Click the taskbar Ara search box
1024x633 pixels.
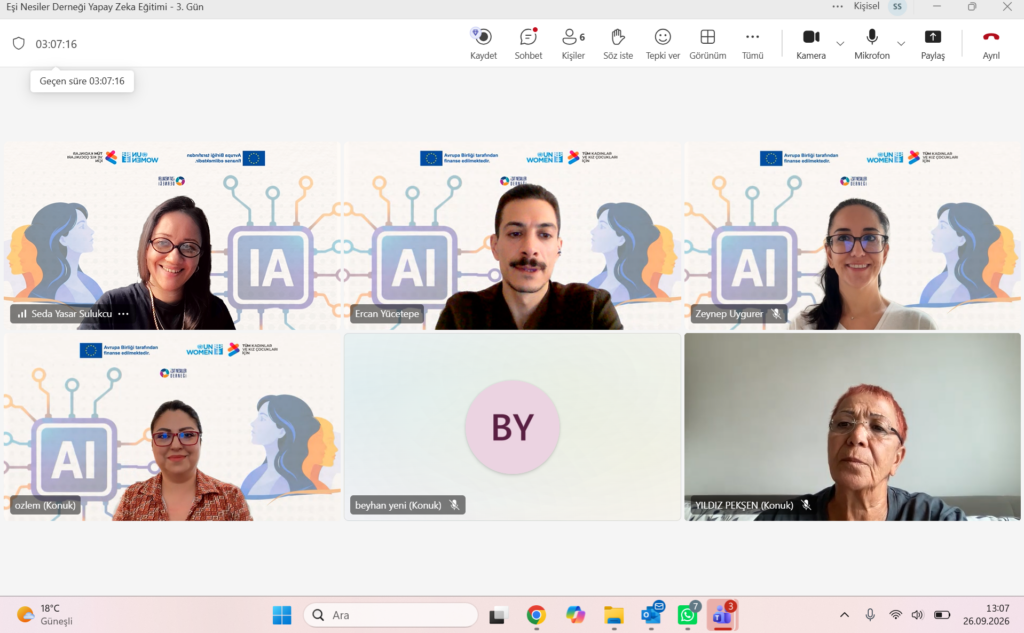point(391,615)
